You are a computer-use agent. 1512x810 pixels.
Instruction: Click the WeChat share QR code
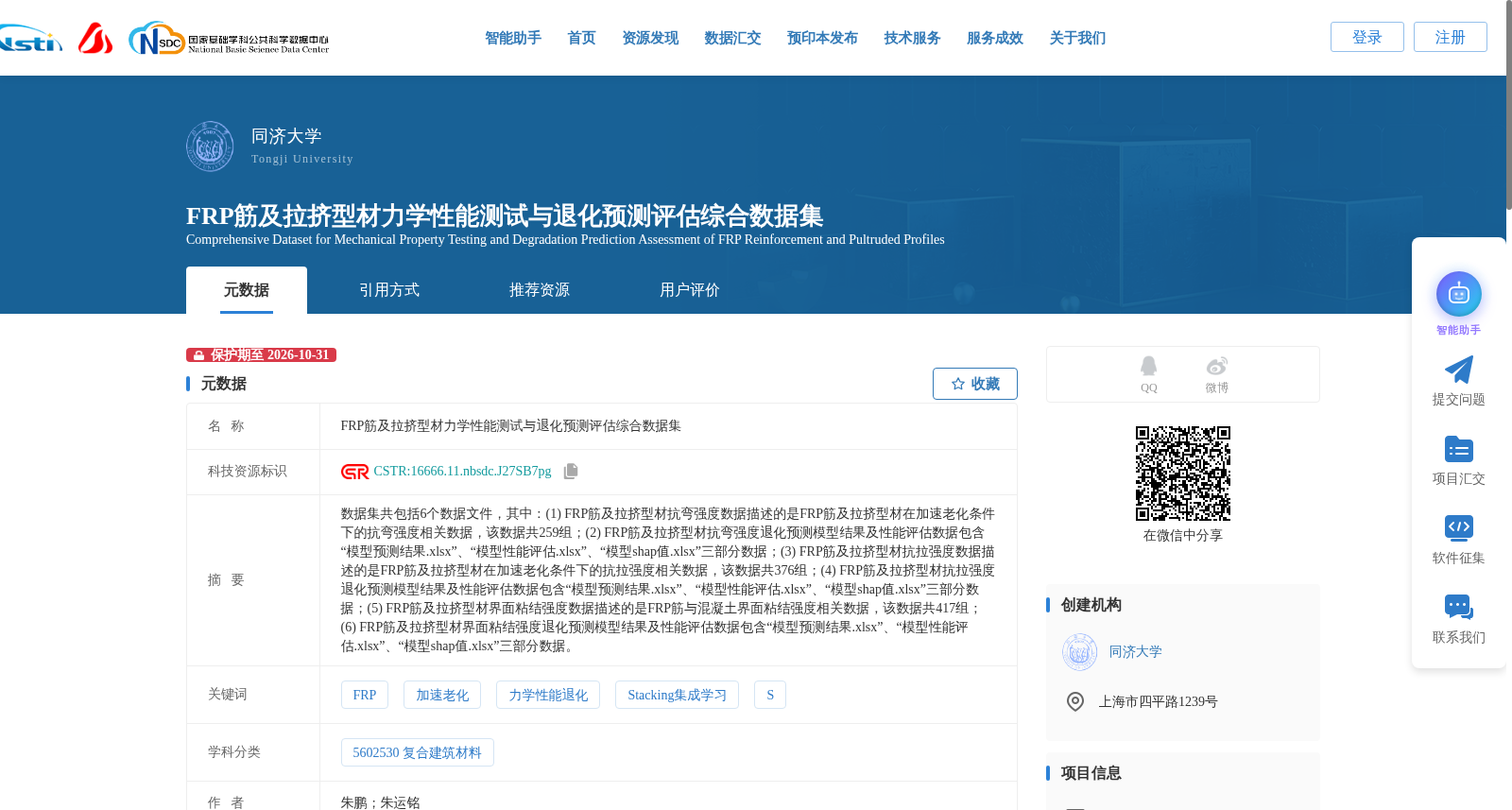pos(1183,474)
